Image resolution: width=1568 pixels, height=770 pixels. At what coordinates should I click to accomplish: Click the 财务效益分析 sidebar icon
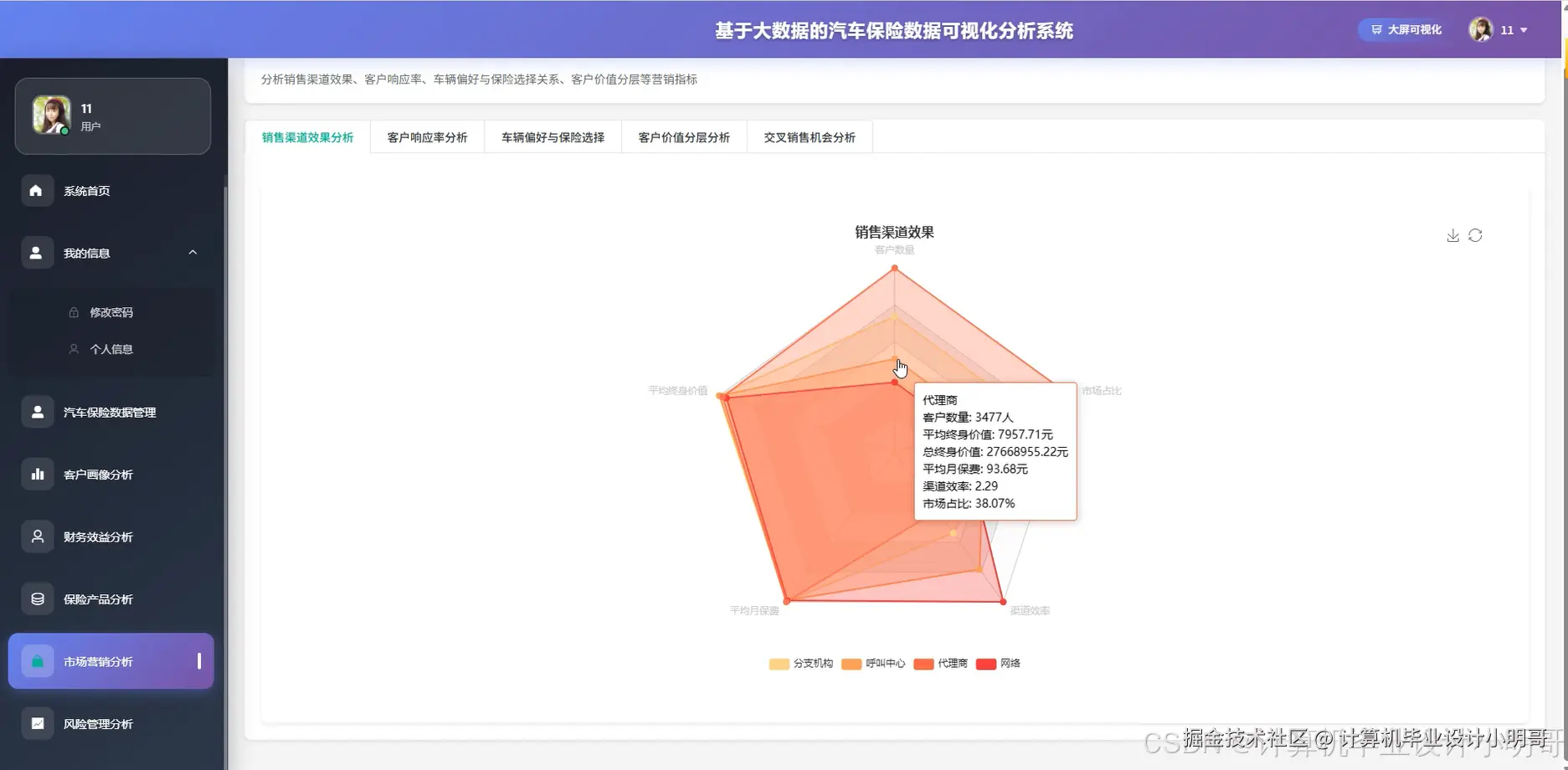[37, 536]
